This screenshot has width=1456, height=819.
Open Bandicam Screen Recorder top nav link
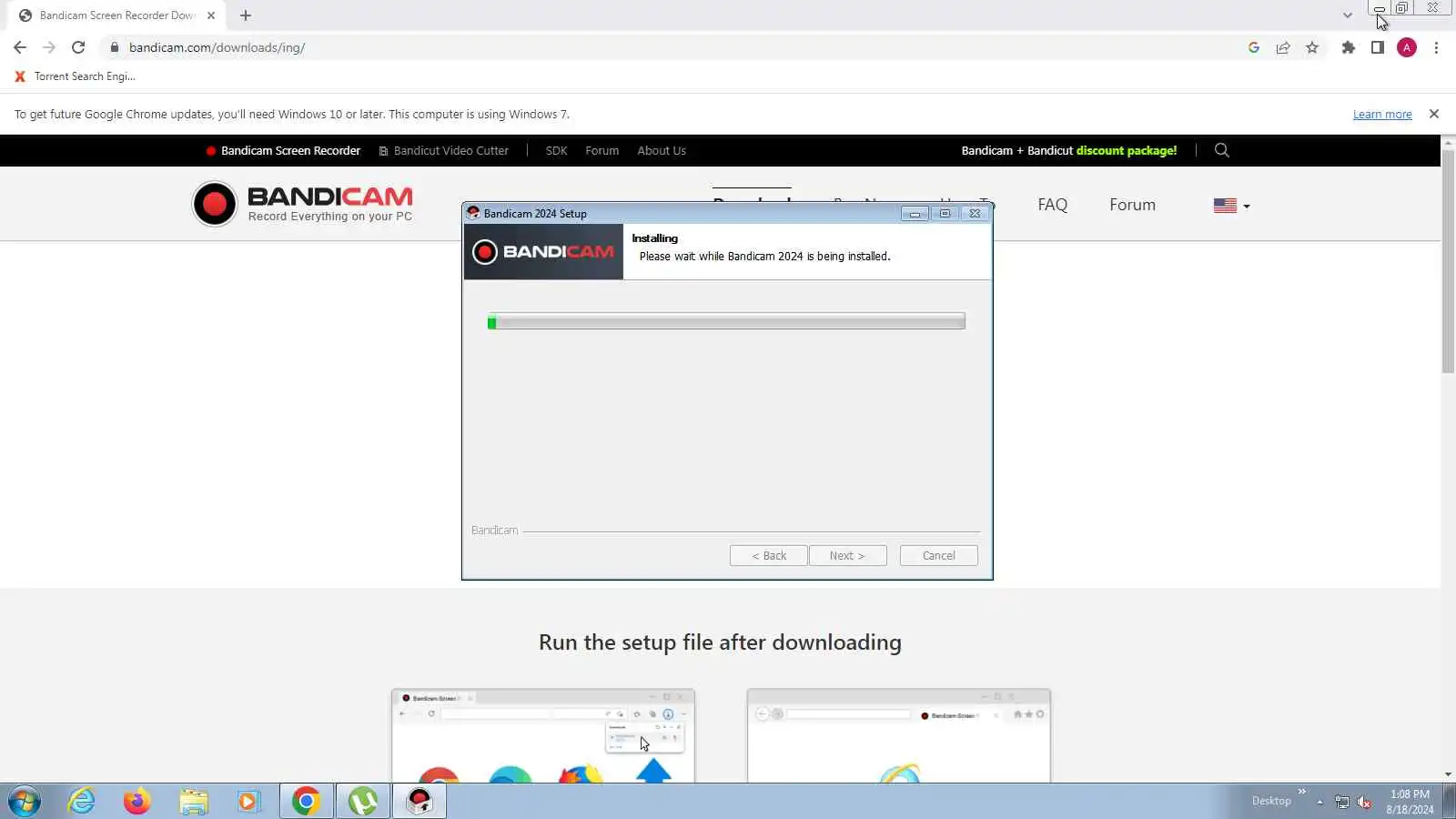click(283, 150)
